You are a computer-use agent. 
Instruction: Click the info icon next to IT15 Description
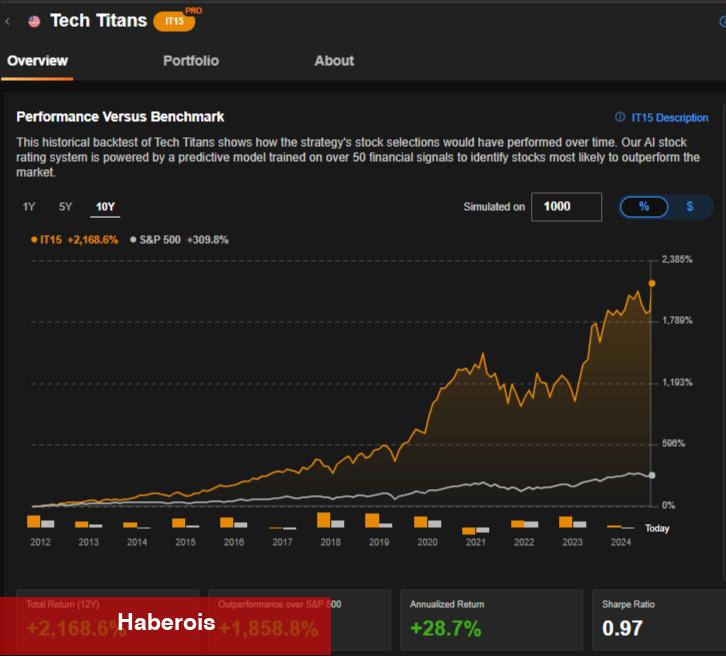click(620, 118)
